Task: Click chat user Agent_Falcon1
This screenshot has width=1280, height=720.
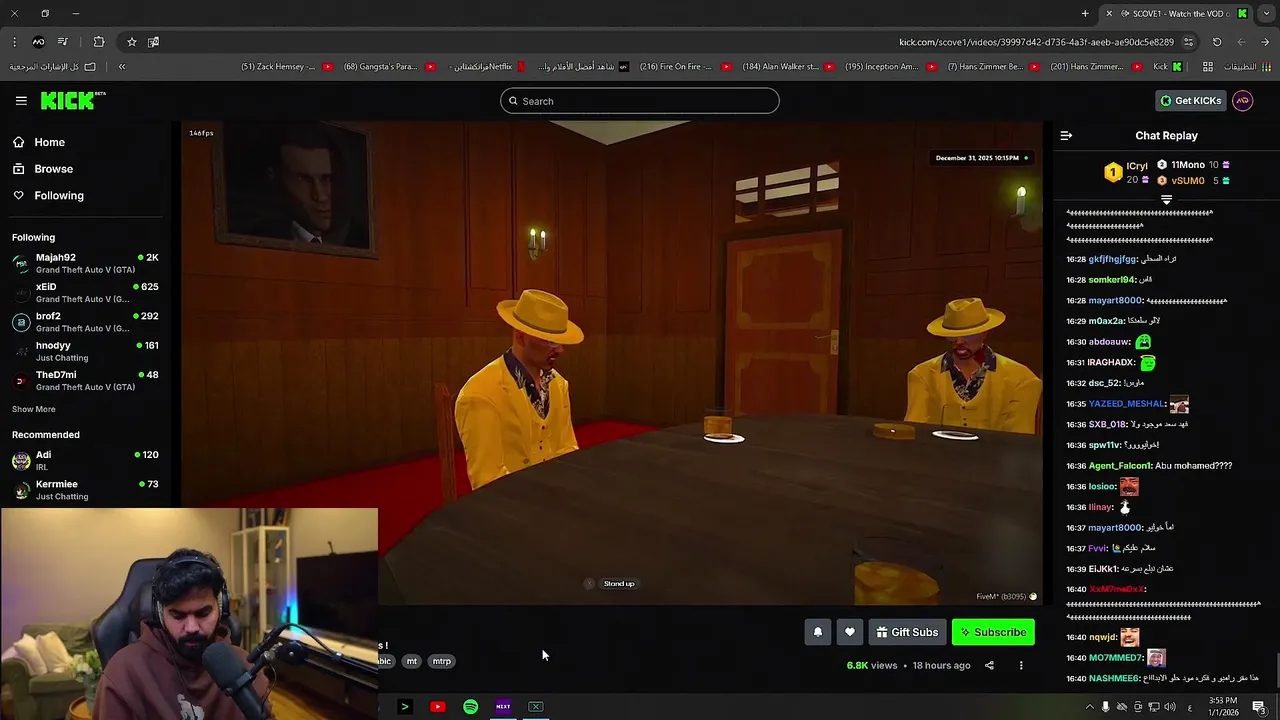Action: (1118, 465)
